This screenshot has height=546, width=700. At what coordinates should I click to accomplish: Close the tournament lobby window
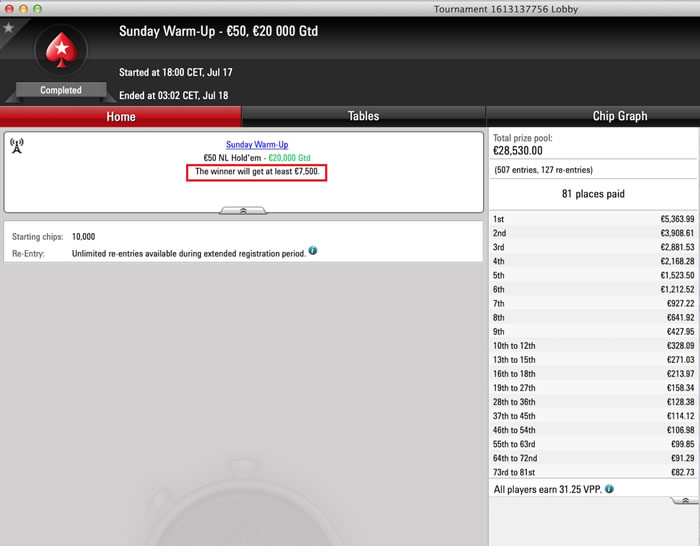click(x=10, y=8)
